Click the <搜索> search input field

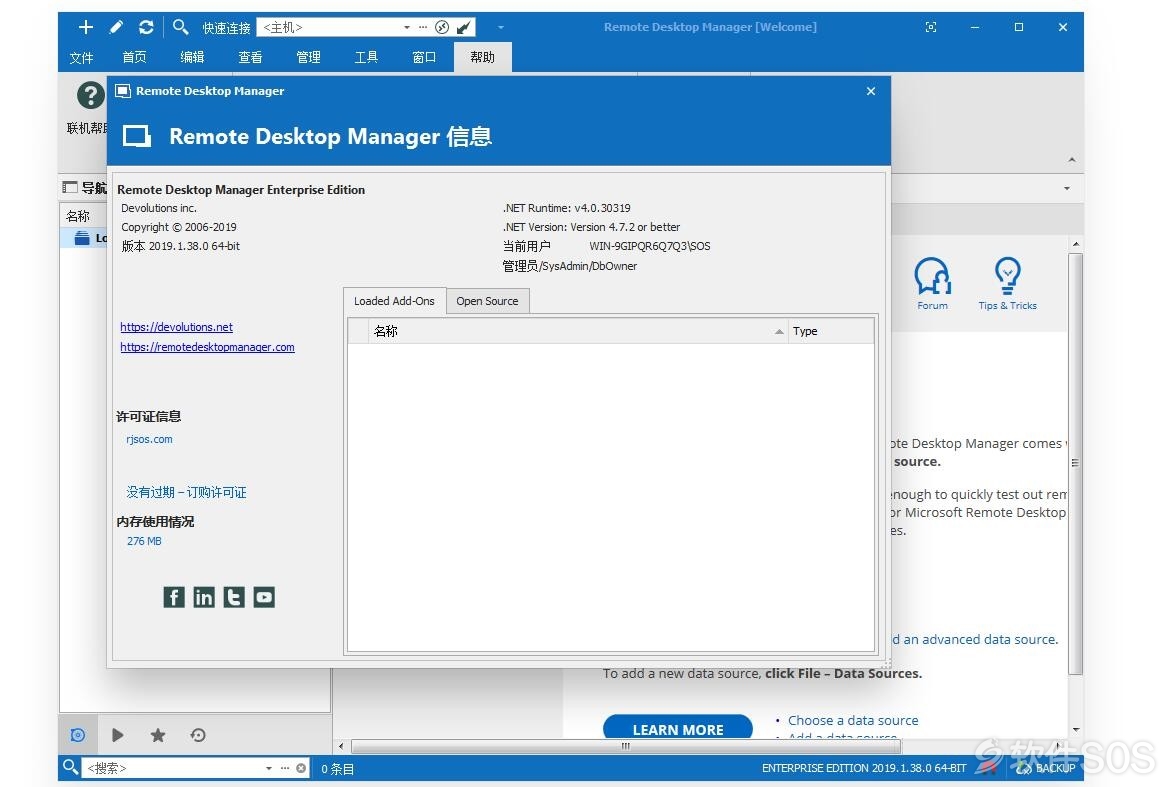tap(173, 768)
